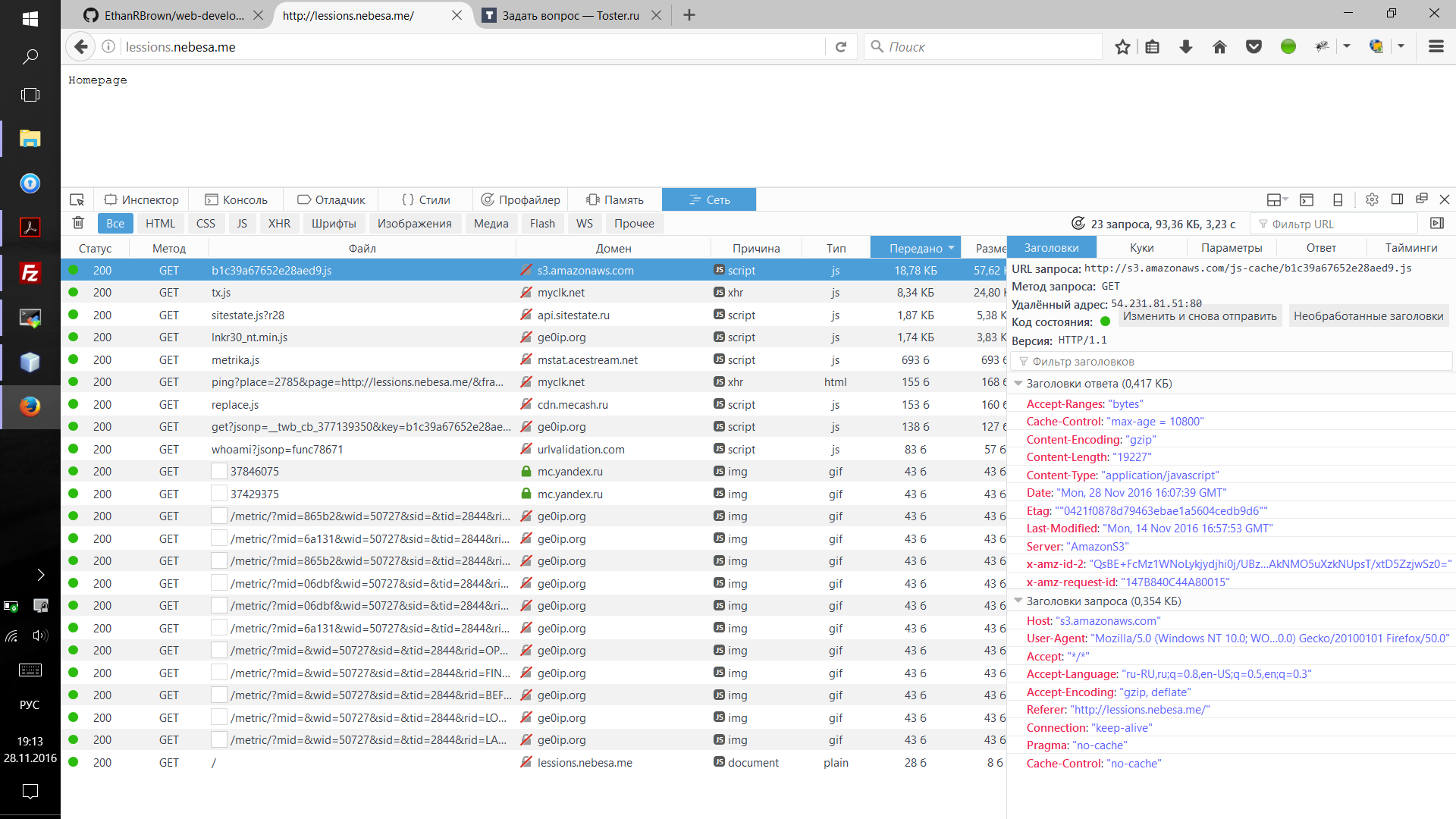
Task: Expand hidden taskbar icons chevron
Action: click(x=41, y=575)
